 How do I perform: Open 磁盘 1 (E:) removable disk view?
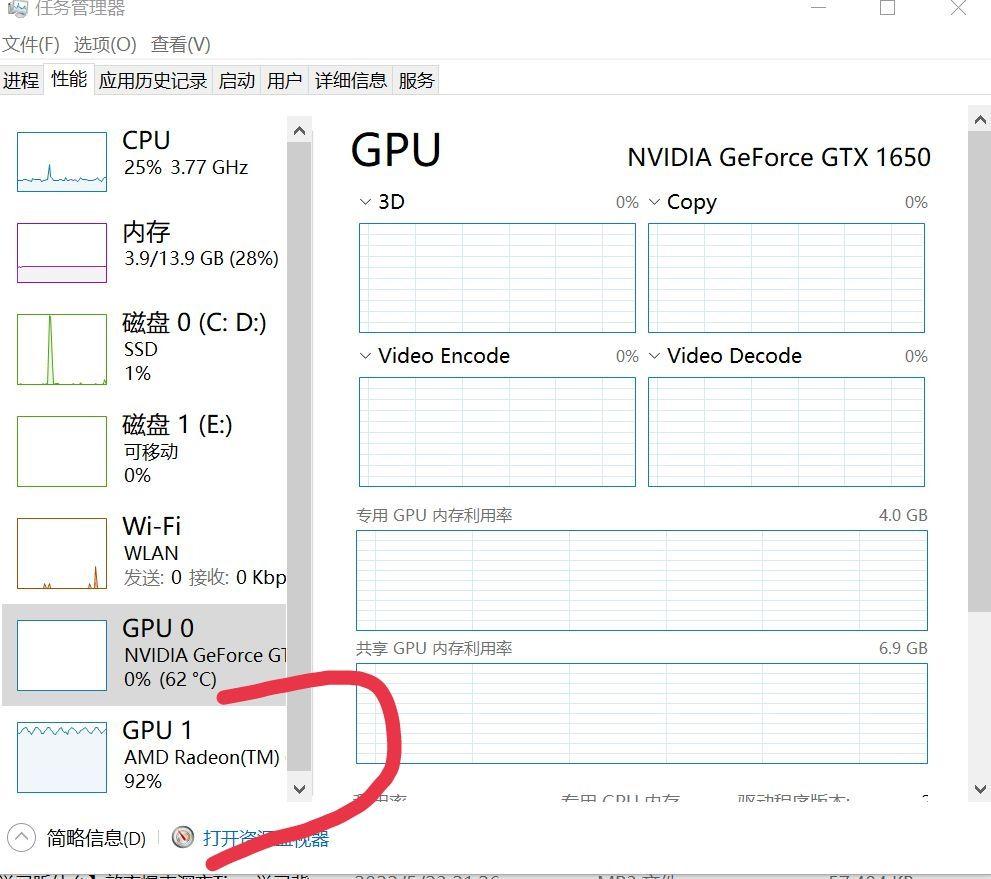coord(140,450)
